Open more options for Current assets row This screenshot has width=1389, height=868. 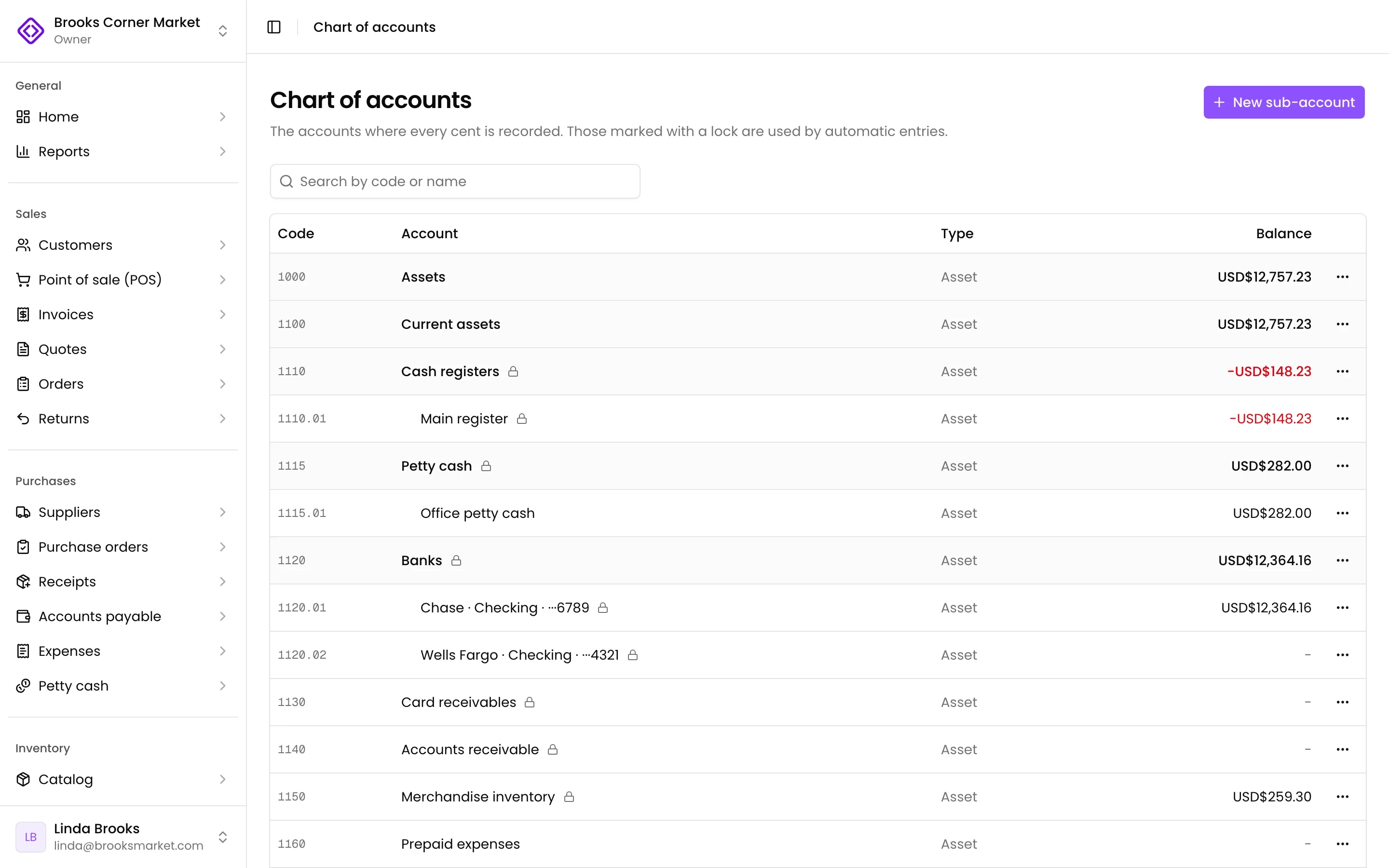point(1342,324)
